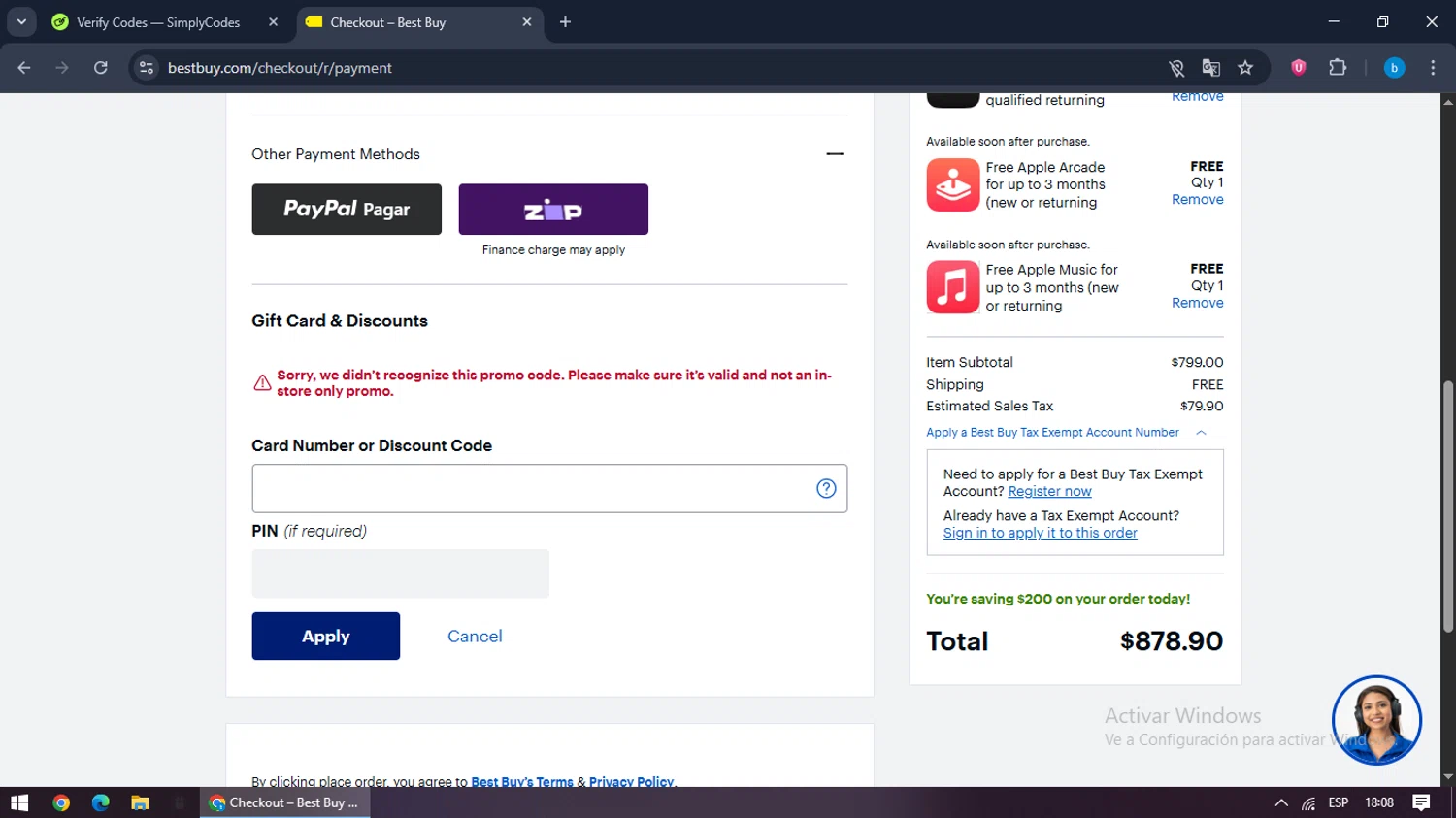
Task: Click the scrollbar up arrow
Action: pyautogui.click(x=1448, y=101)
